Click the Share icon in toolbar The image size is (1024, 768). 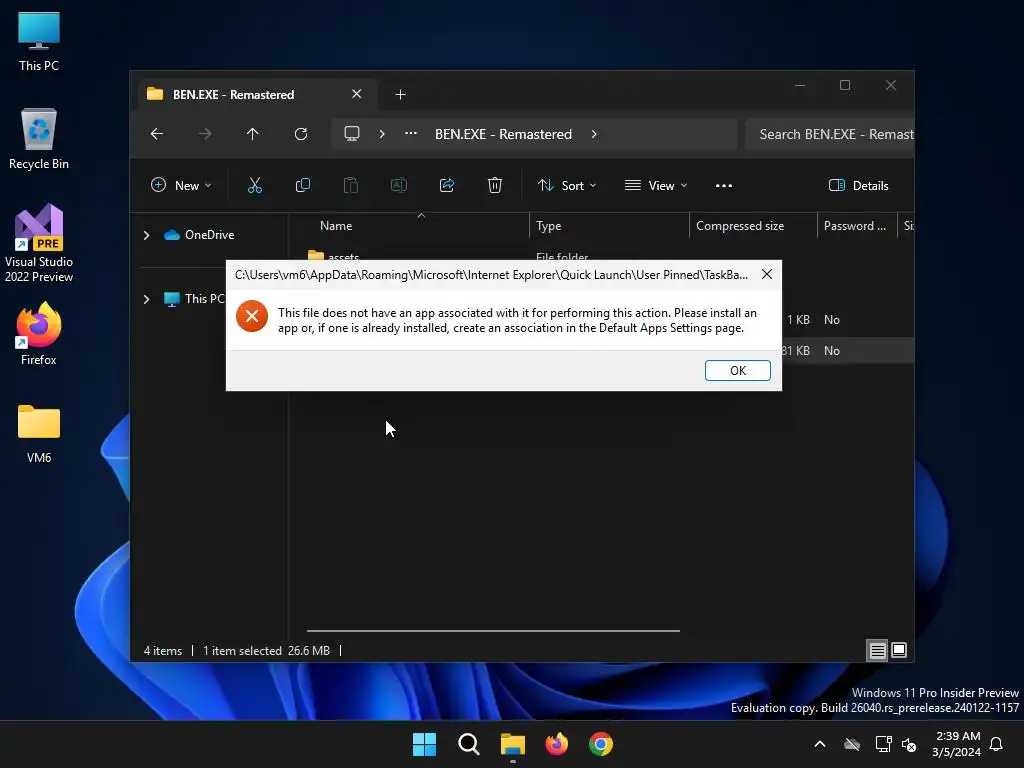click(447, 185)
